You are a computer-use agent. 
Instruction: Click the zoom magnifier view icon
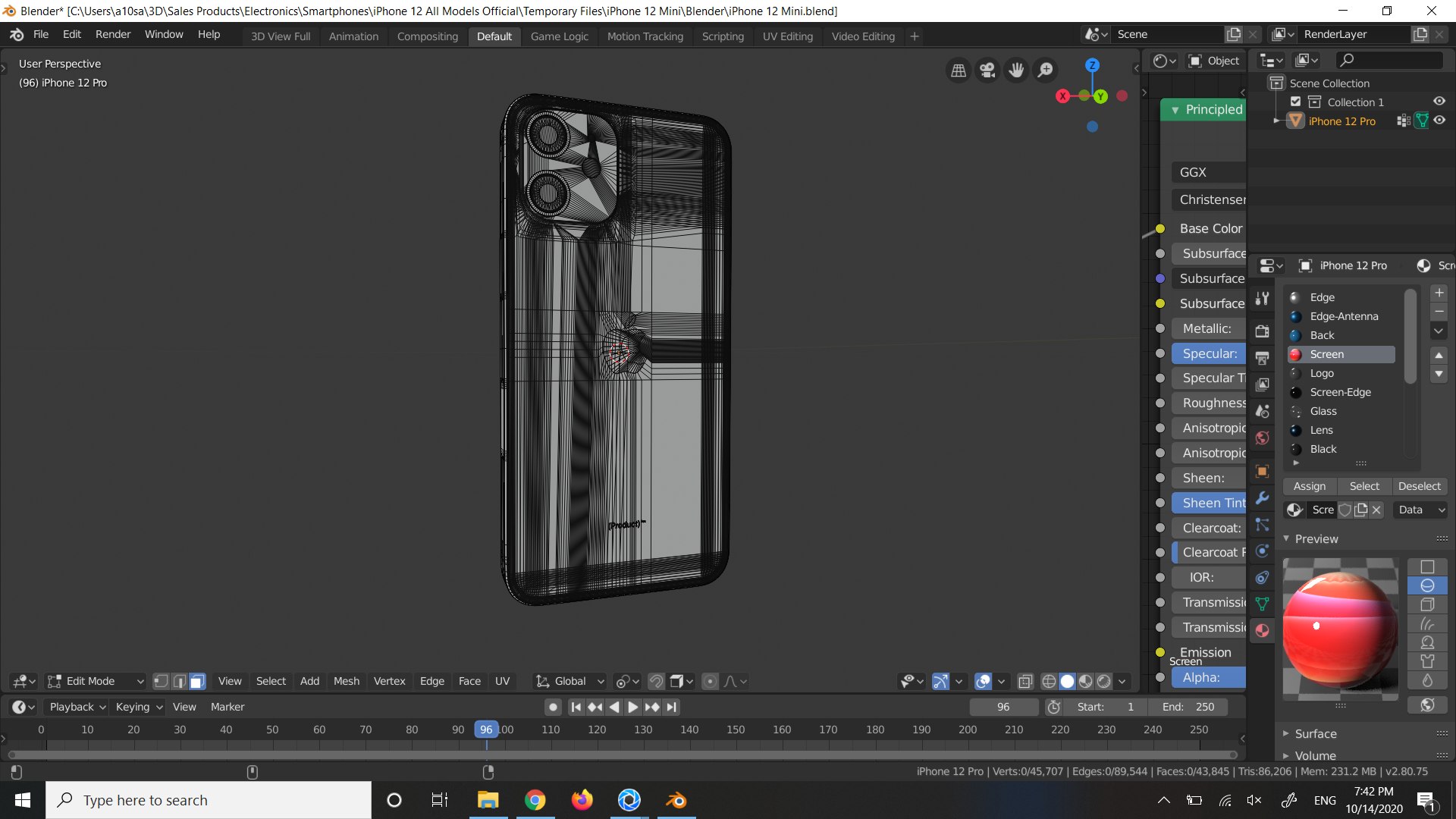click(1045, 71)
